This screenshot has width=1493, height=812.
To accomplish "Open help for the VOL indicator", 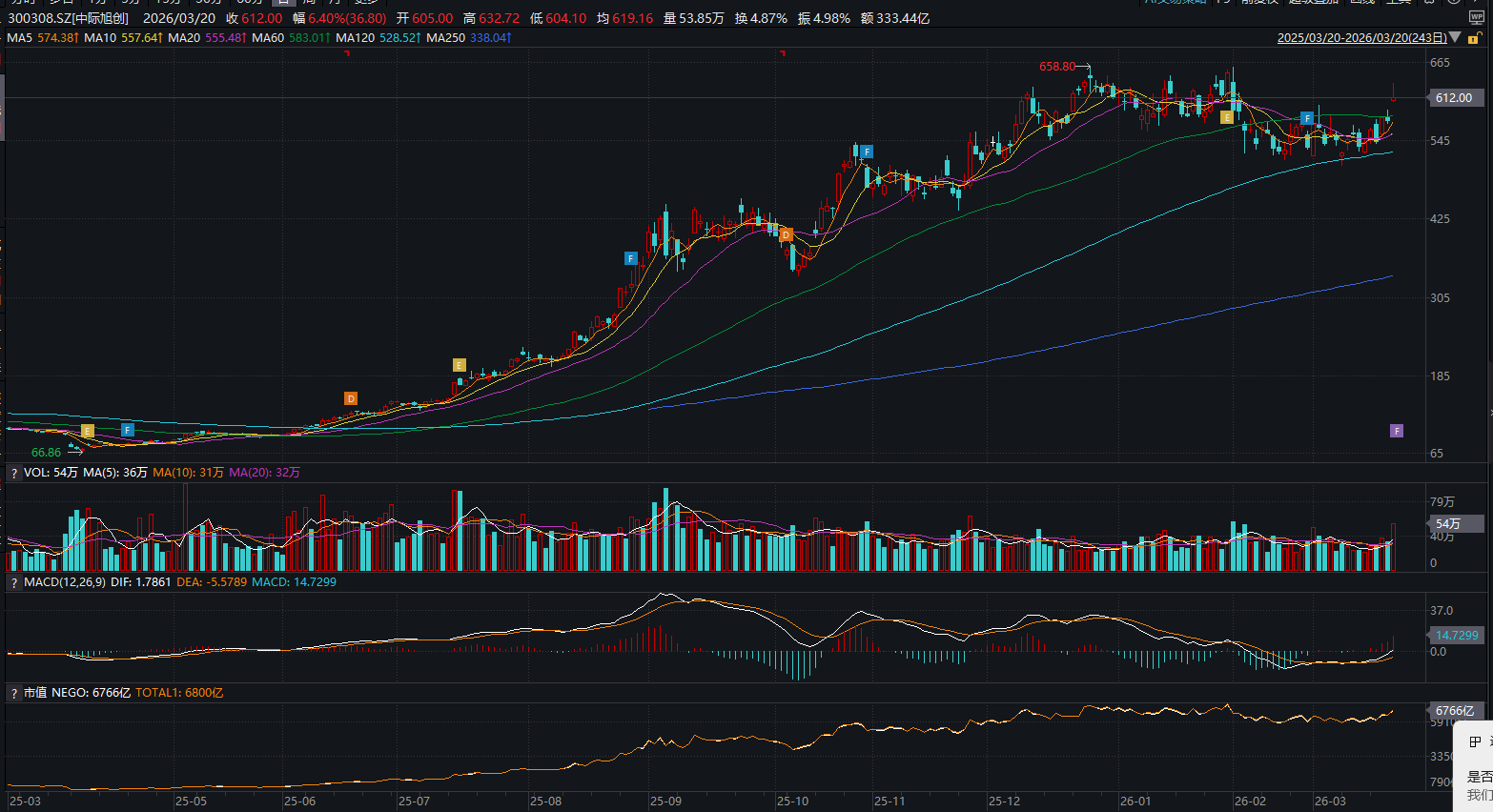I will pos(14,473).
